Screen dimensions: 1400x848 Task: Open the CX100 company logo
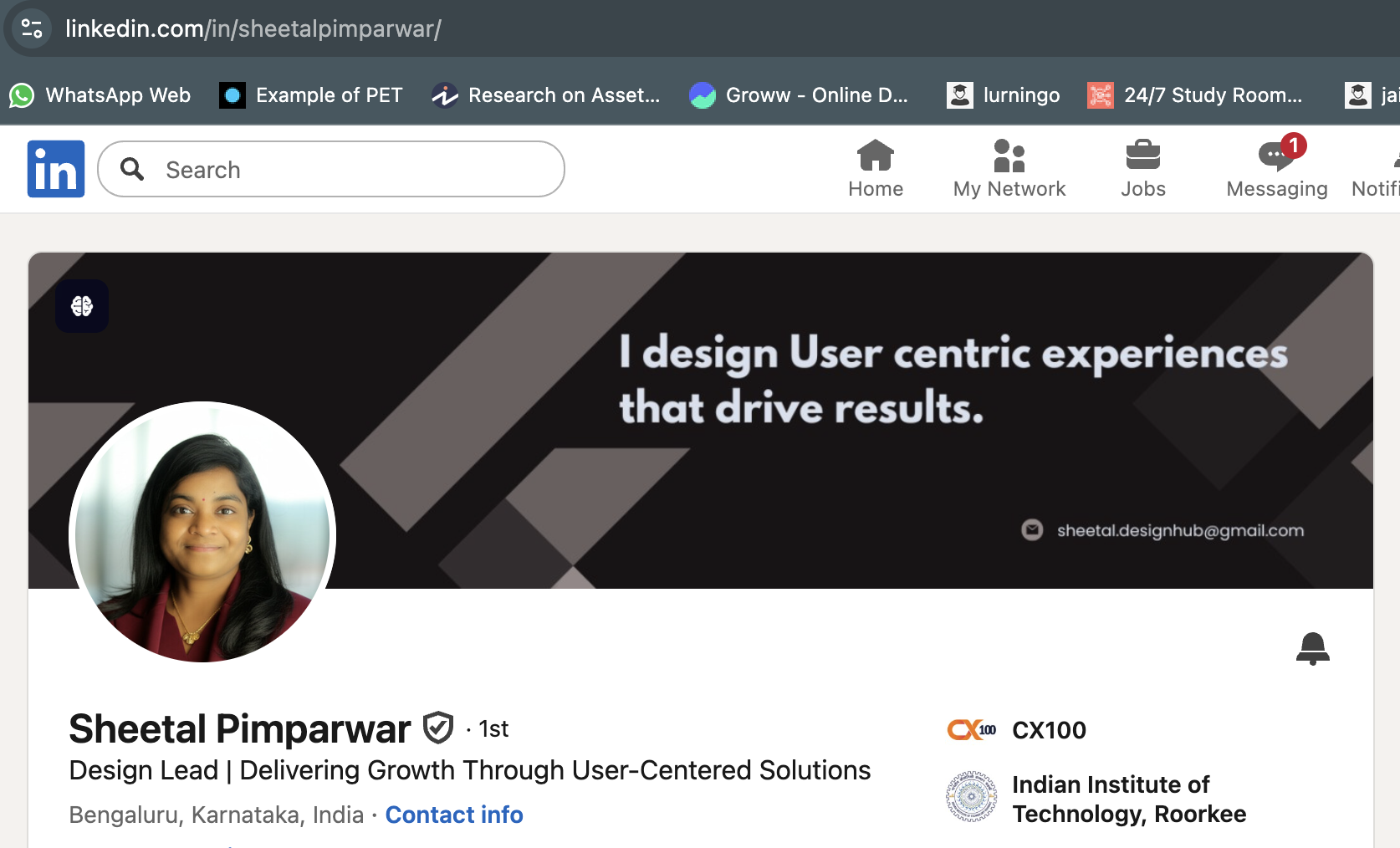972,729
